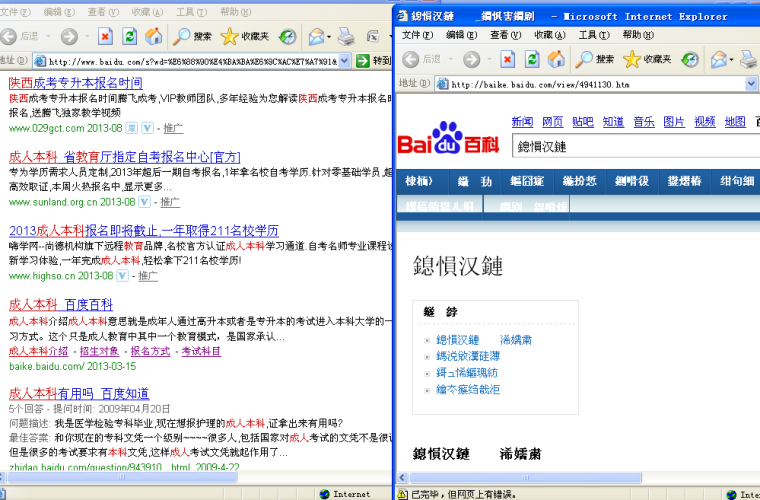Open result 2013成人本科报名即将截止
This screenshot has height=500, width=760.
point(144,231)
